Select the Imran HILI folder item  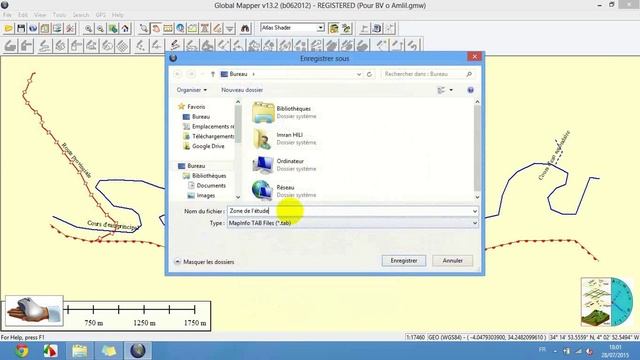click(284, 138)
